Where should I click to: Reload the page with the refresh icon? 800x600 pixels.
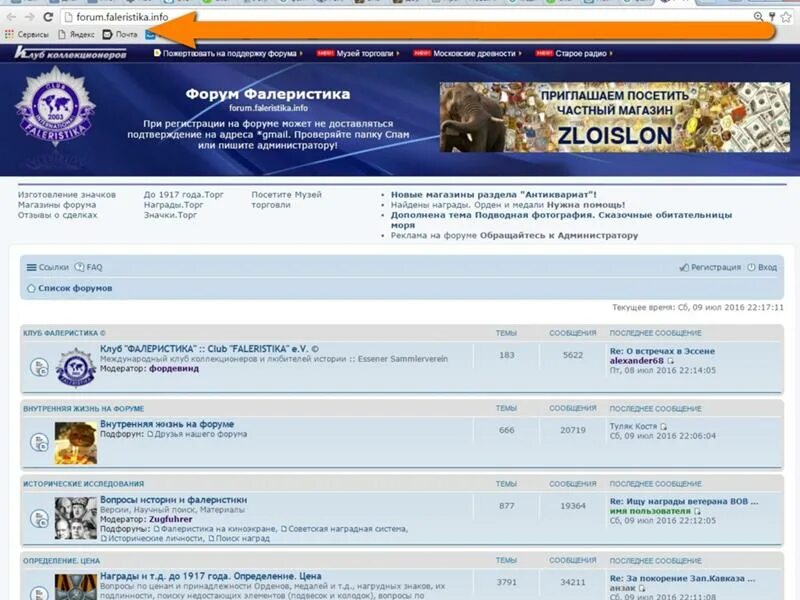[x=48, y=17]
